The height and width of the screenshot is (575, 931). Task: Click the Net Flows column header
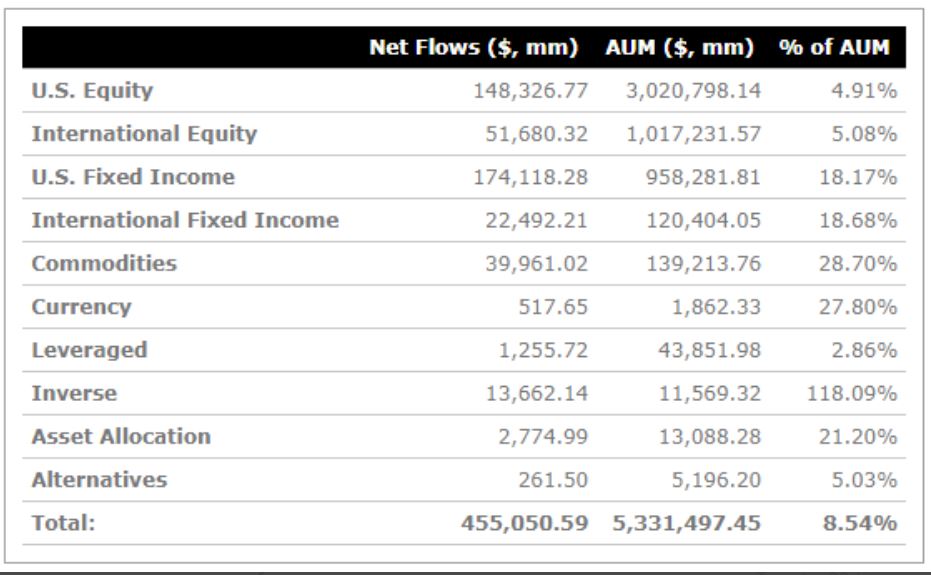[x=478, y=46]
